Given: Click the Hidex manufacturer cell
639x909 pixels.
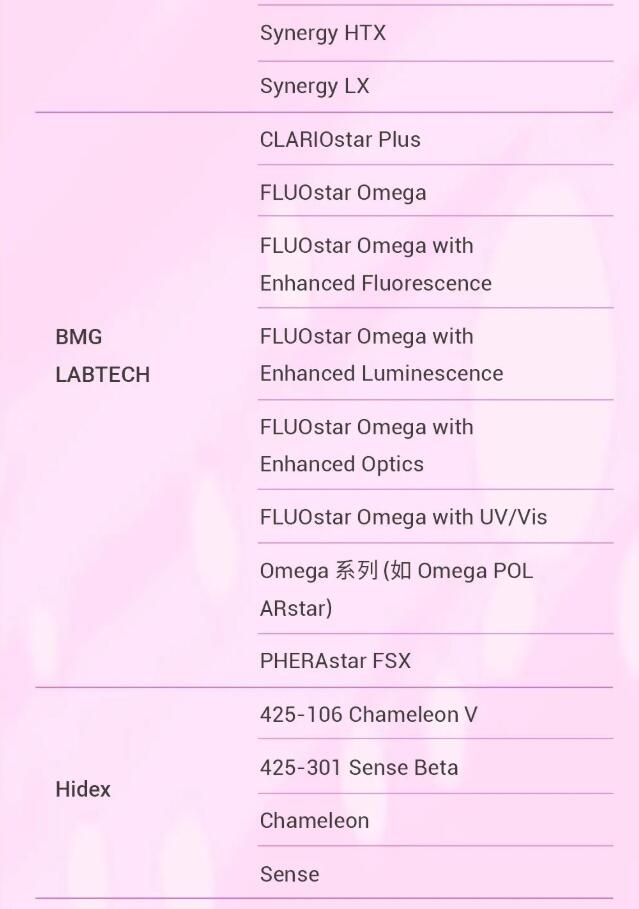Looking at the screenshot, I should coord(83,789).
